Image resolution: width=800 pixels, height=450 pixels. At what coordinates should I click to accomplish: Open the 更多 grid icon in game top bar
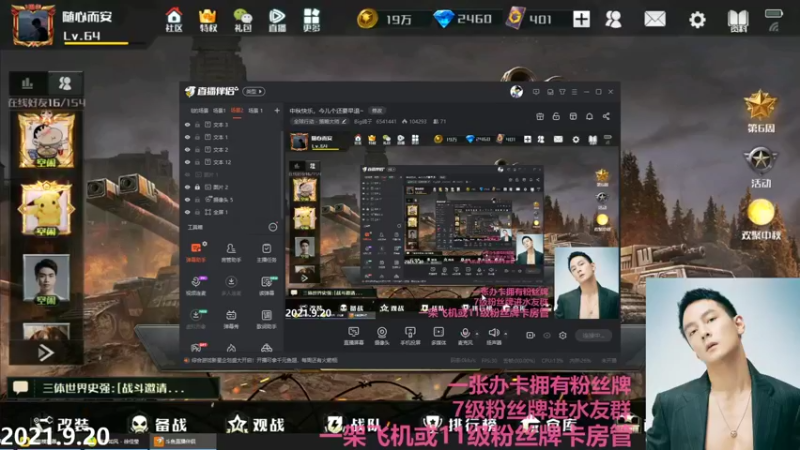click(x=311, y=20)
